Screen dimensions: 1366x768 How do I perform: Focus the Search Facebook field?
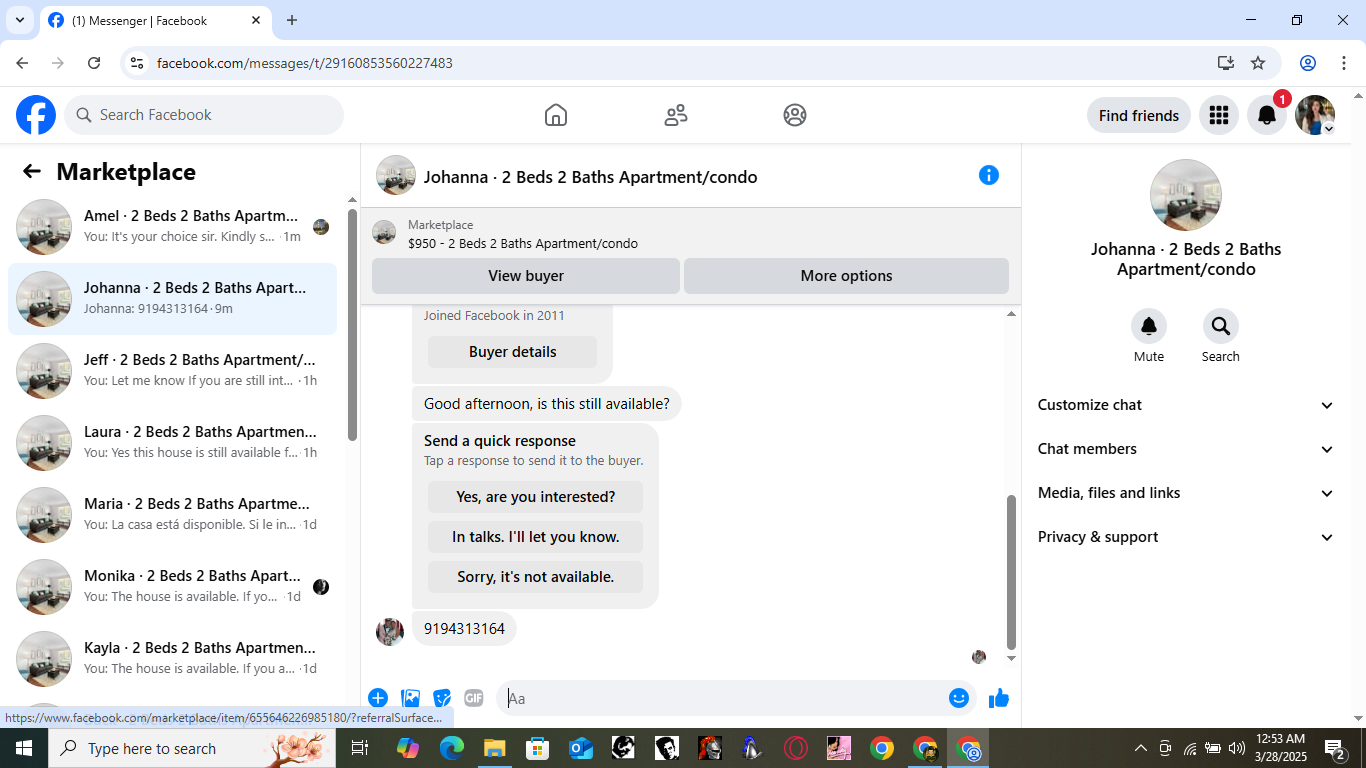[x=204, y=115]
